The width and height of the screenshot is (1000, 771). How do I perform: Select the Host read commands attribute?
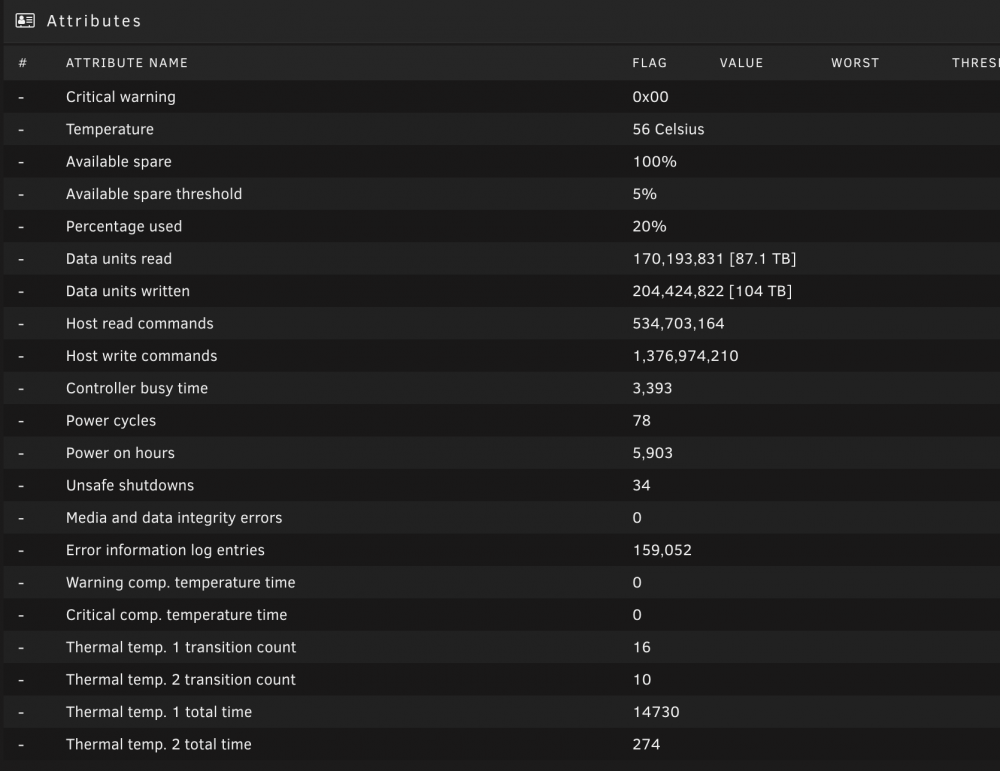[x=140, y=323]
